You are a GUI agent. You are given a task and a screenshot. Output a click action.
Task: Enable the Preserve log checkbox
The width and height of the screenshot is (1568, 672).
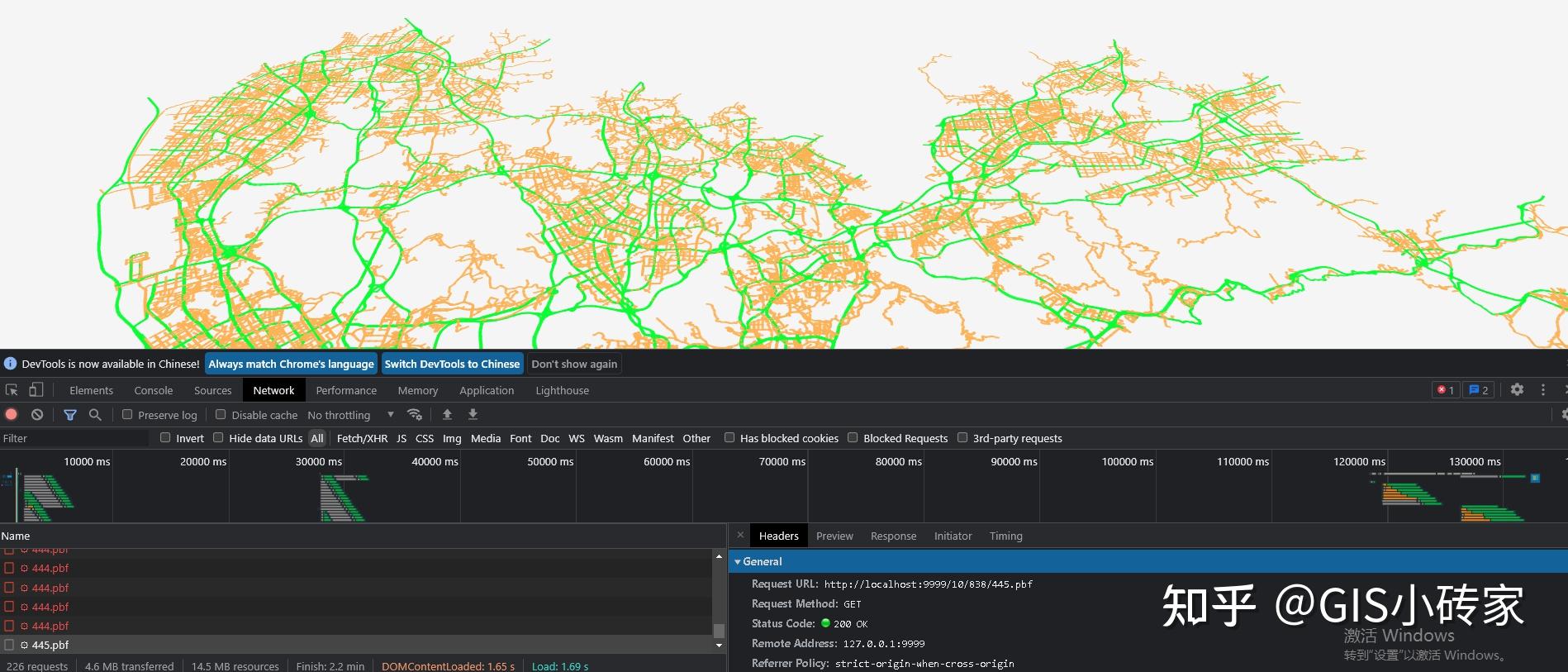coord(127,415)
